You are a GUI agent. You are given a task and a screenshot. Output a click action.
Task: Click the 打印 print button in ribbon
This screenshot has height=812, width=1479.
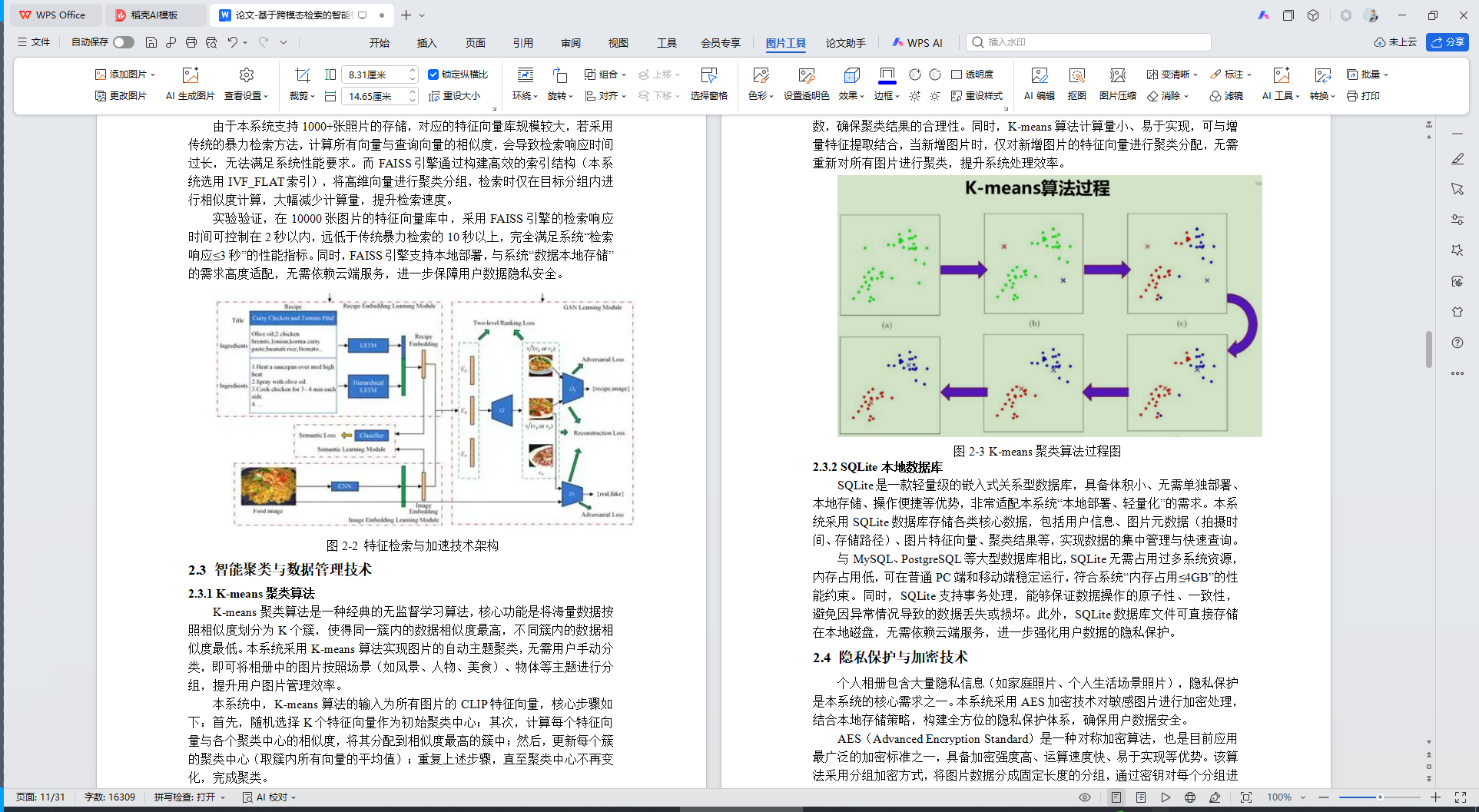1363,96
